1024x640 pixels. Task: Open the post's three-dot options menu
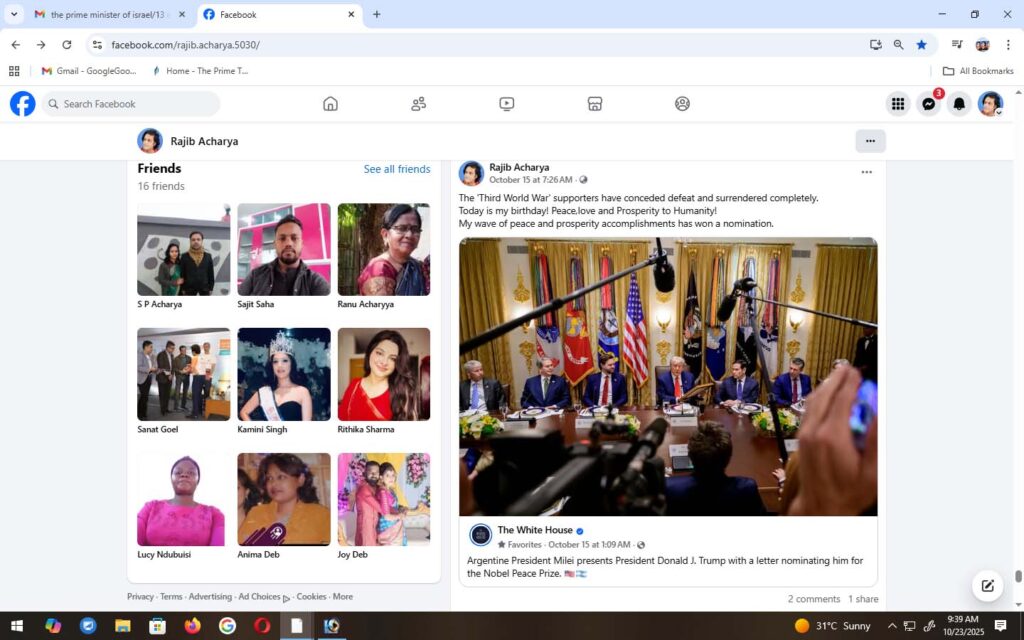click(x=866, y=172)
